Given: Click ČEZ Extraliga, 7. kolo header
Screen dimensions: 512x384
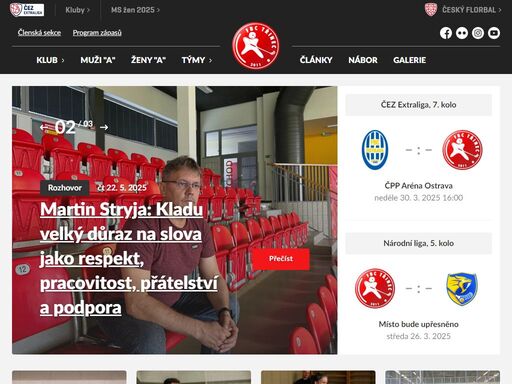Looking at the screenshot, I should (418, 105).
